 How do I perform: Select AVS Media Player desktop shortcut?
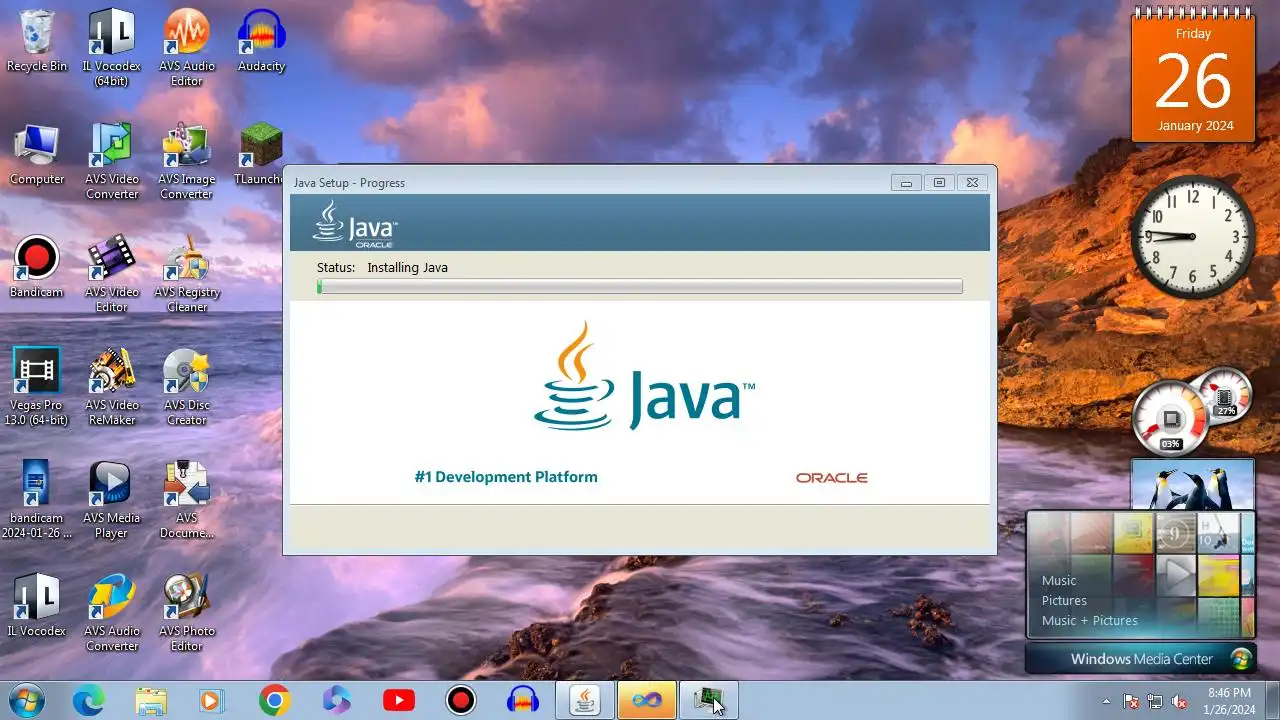point(111,500)
